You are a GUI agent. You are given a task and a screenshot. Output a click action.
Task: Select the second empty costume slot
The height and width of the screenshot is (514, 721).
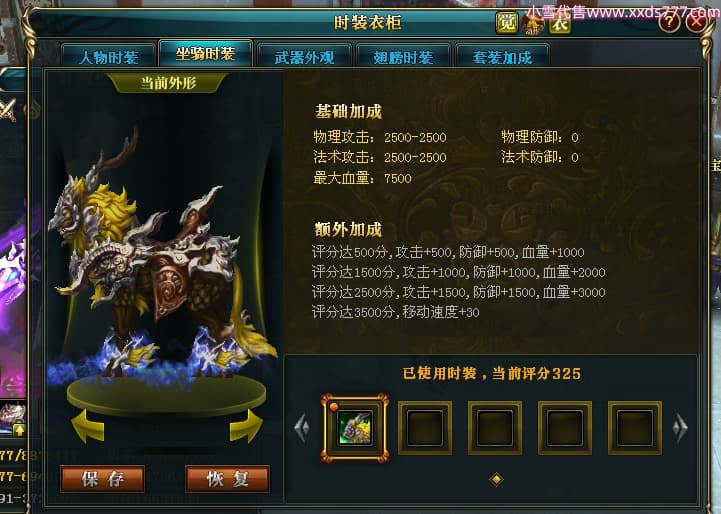(x=495, y=428)
